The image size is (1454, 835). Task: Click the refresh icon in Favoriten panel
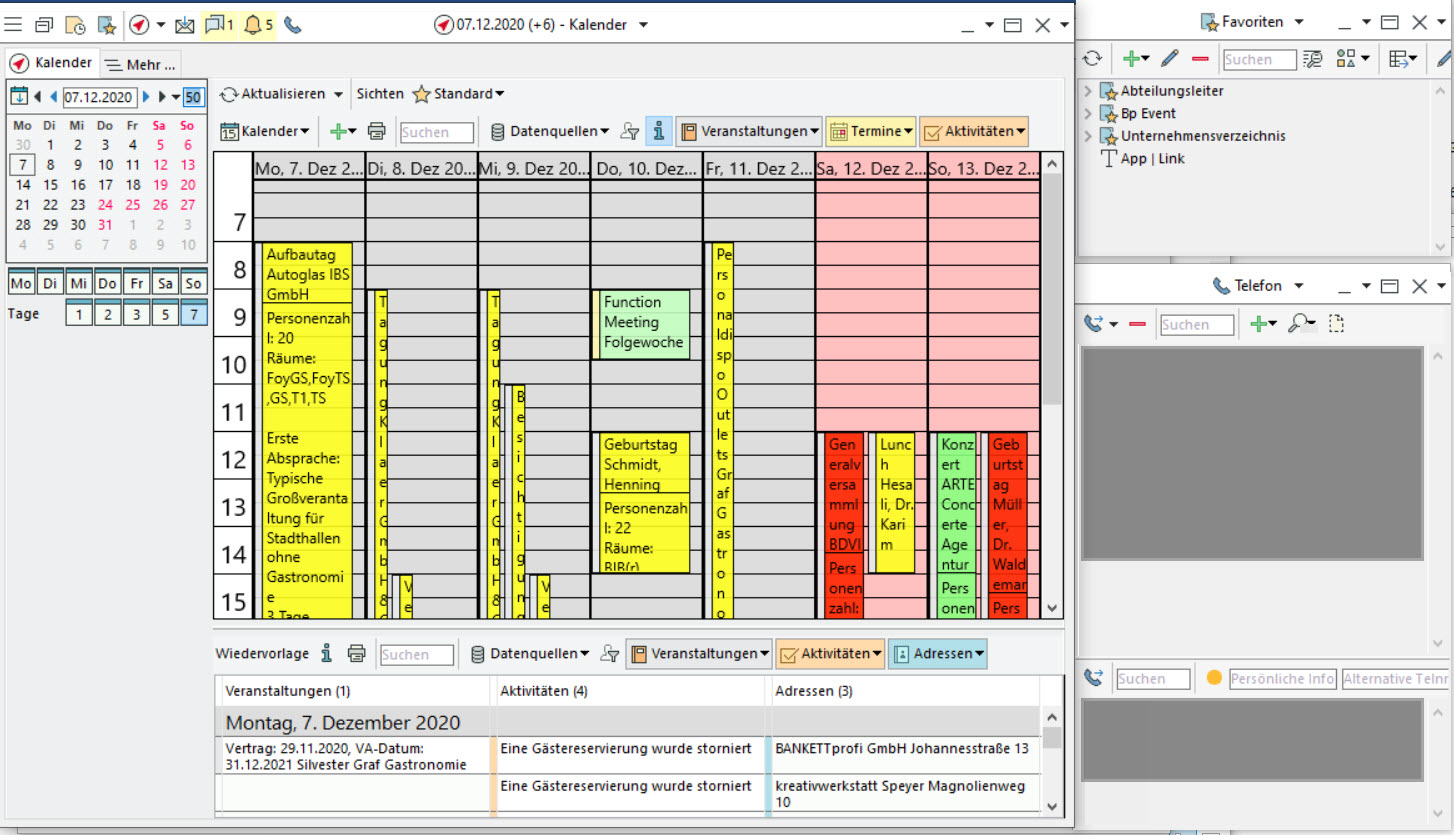coord(1092,59)
